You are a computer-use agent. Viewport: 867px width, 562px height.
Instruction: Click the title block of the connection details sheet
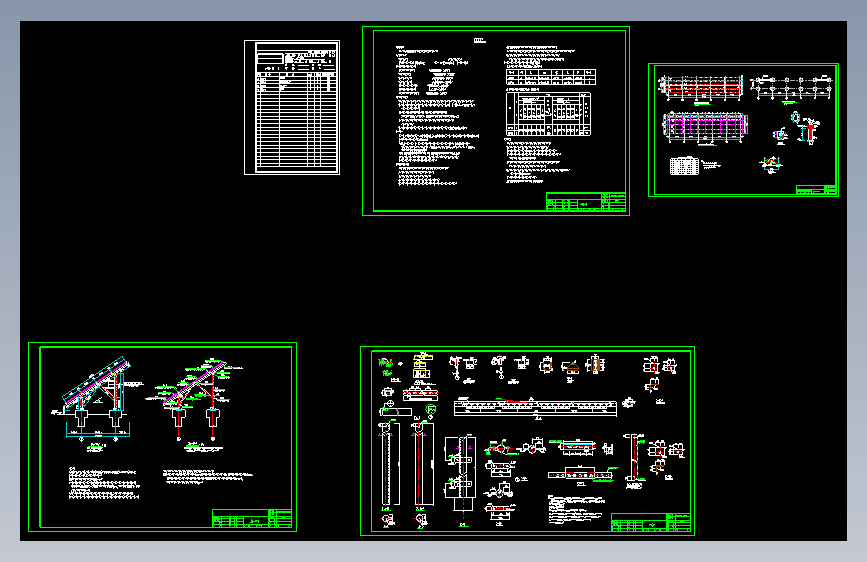click(x=651, y=522)
